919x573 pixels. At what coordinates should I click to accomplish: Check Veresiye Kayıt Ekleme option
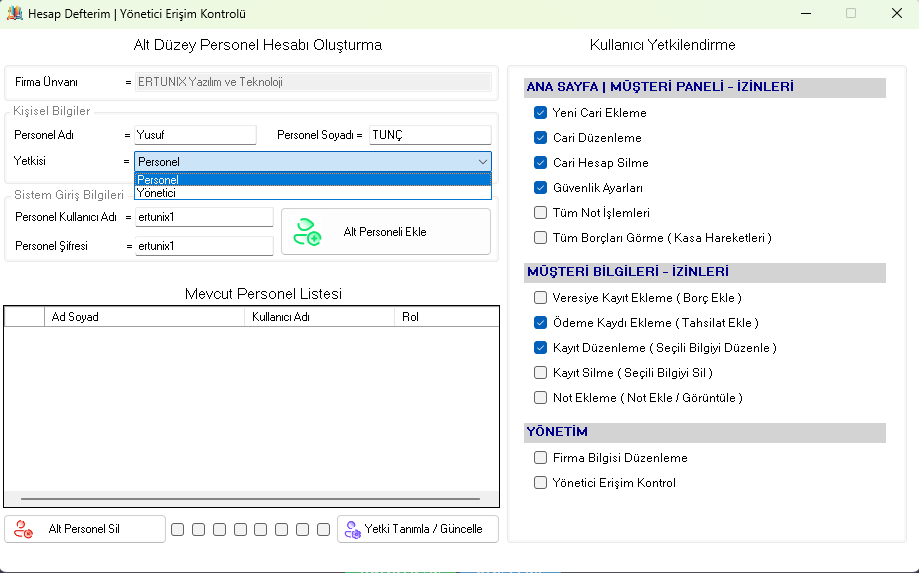540,298
